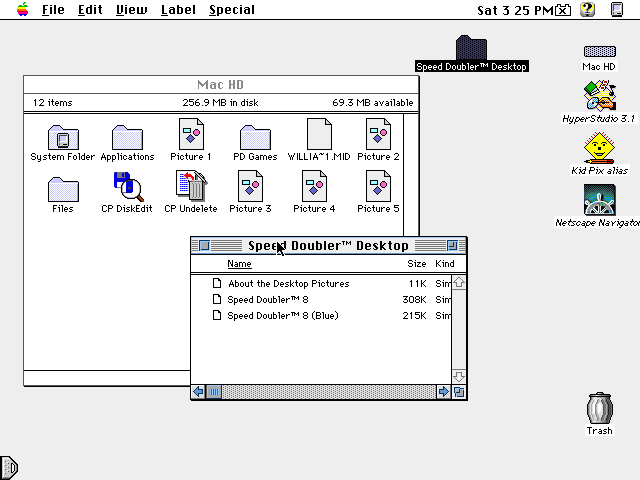Select the Picture 1 file icon
This screenshot has height=480, width=640.
click(191, 134)
